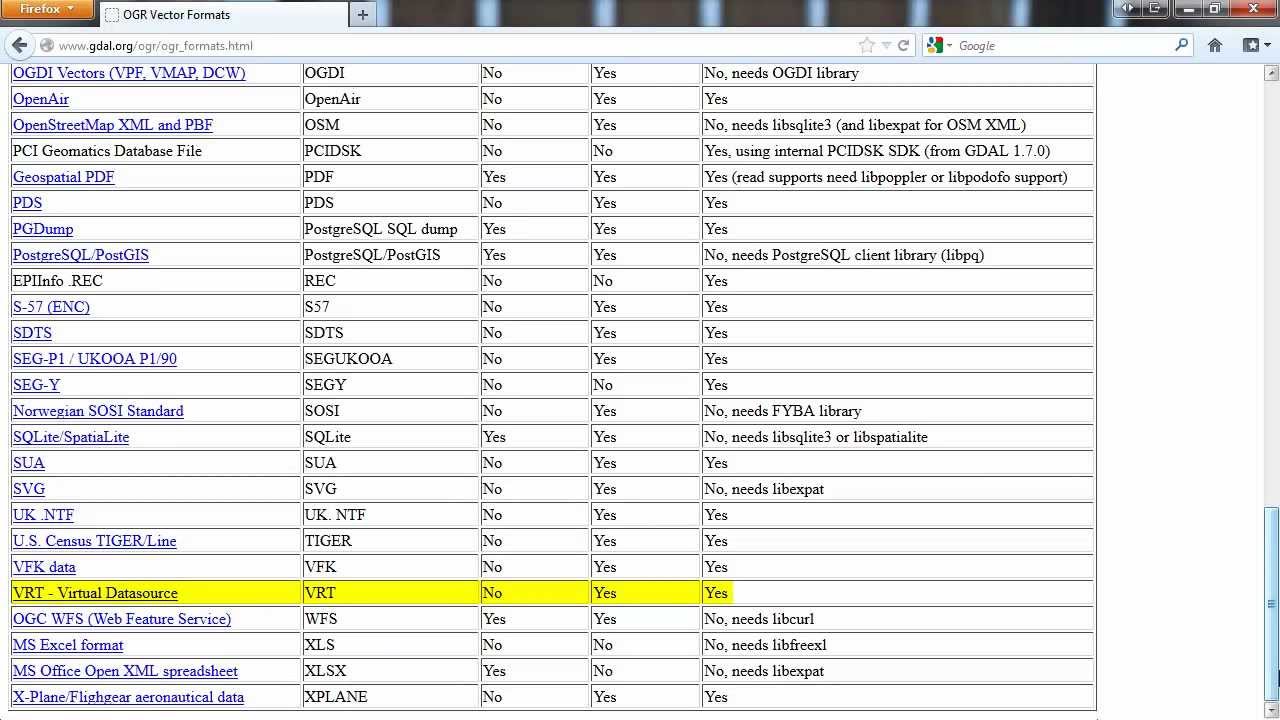
Task: Click the search magnifier icon
Action: (1181, 45)
